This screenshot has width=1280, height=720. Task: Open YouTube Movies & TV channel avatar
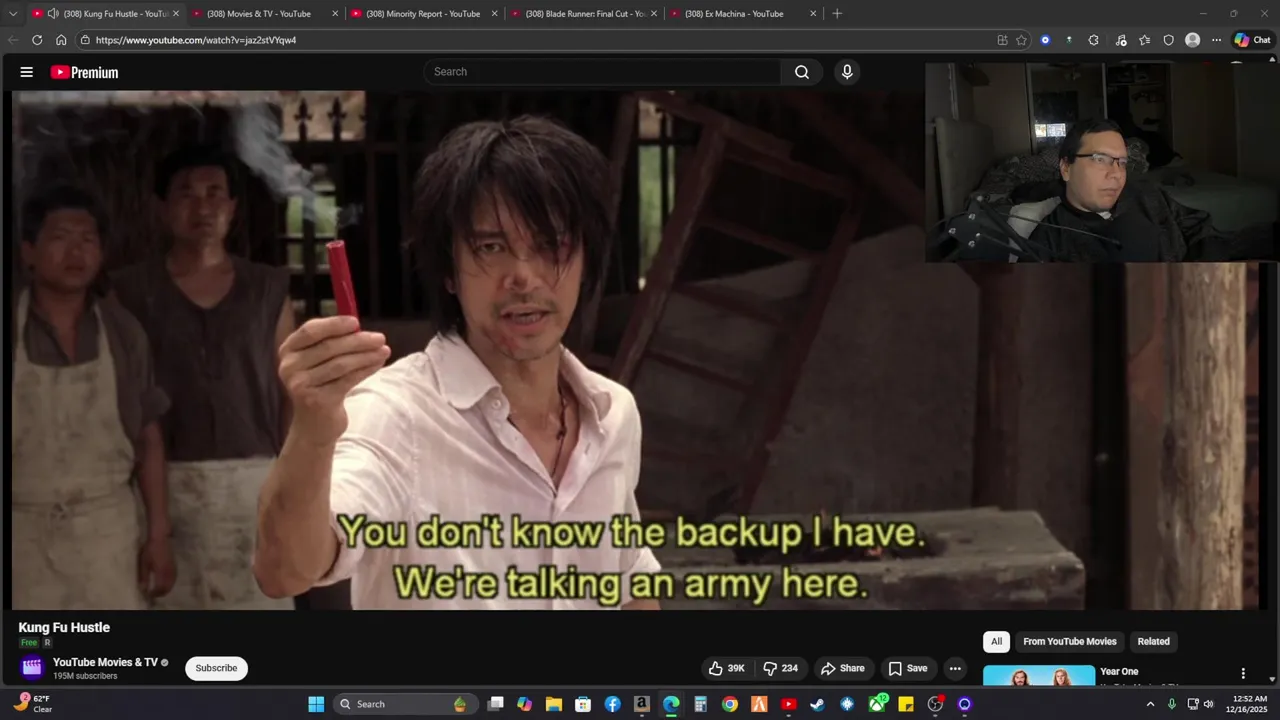click(32, 667)
